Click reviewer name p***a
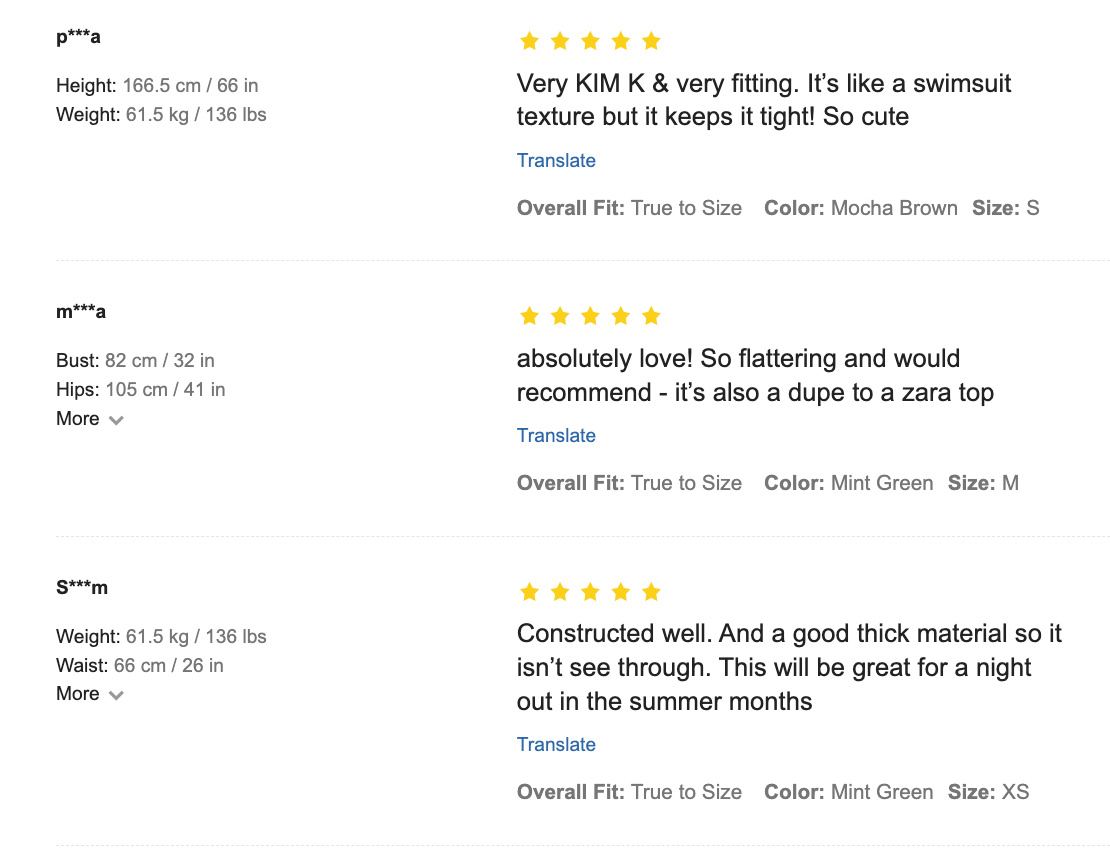This screenshot has height=850, width=1110. (78, 38)
